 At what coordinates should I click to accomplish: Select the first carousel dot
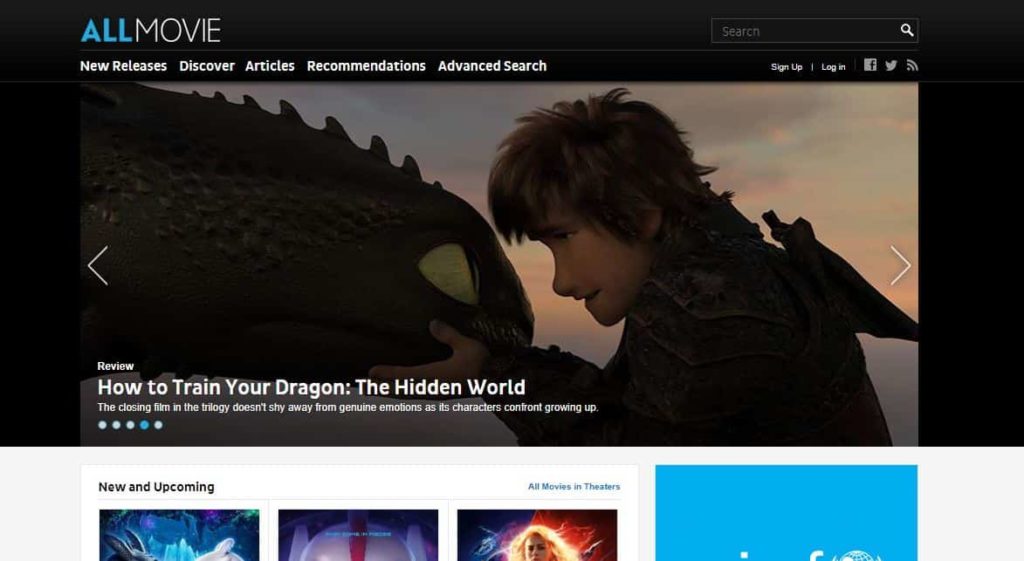tap(102, 425)
